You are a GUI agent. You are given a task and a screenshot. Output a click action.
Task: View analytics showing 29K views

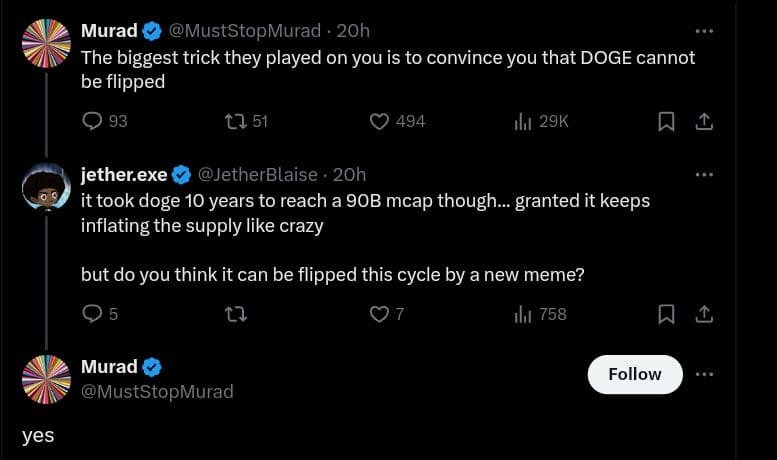[x=522, y=121]
